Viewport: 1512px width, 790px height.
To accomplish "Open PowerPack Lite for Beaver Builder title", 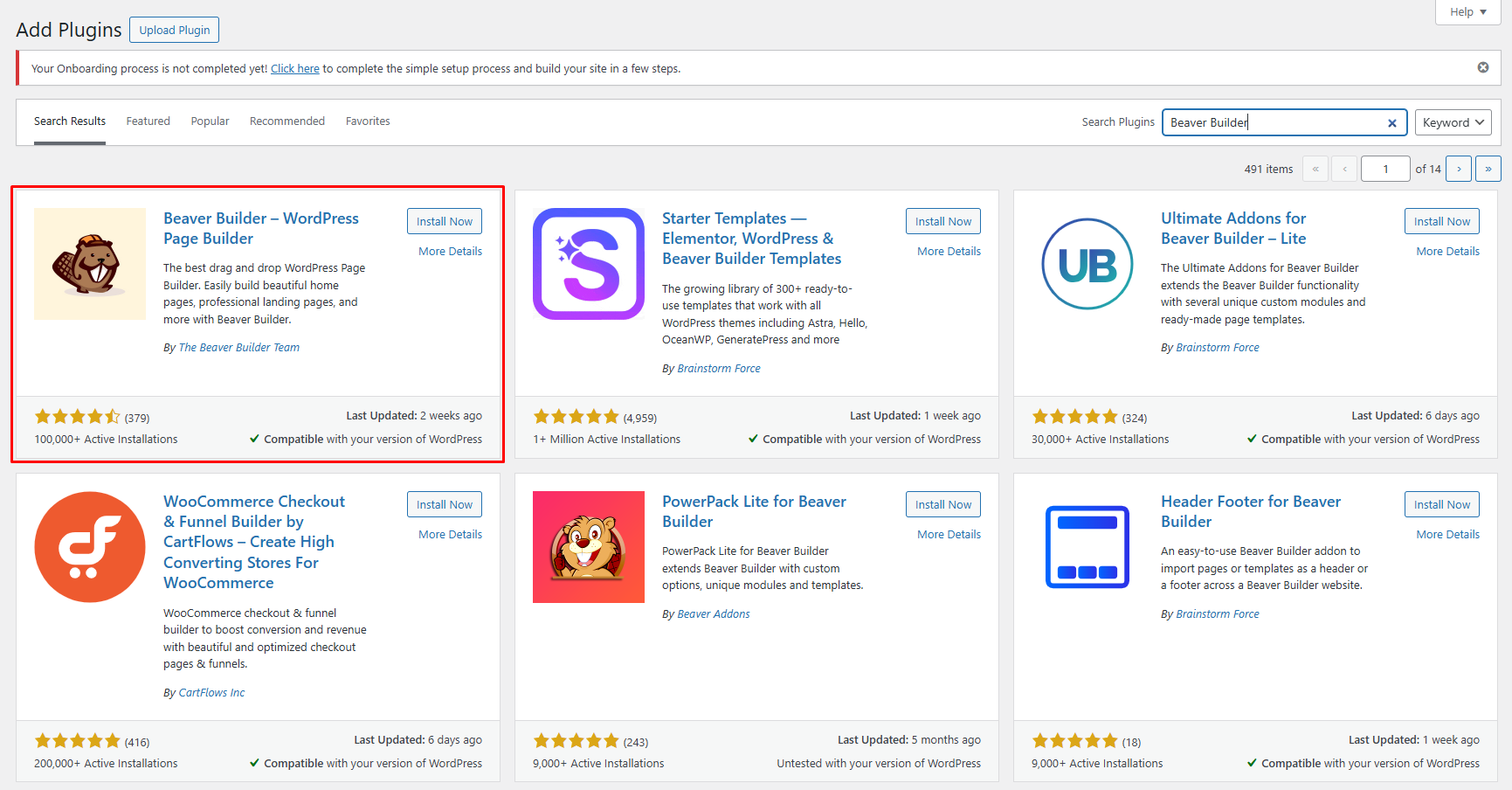I will pyautogui.click(x=754, y=511).
